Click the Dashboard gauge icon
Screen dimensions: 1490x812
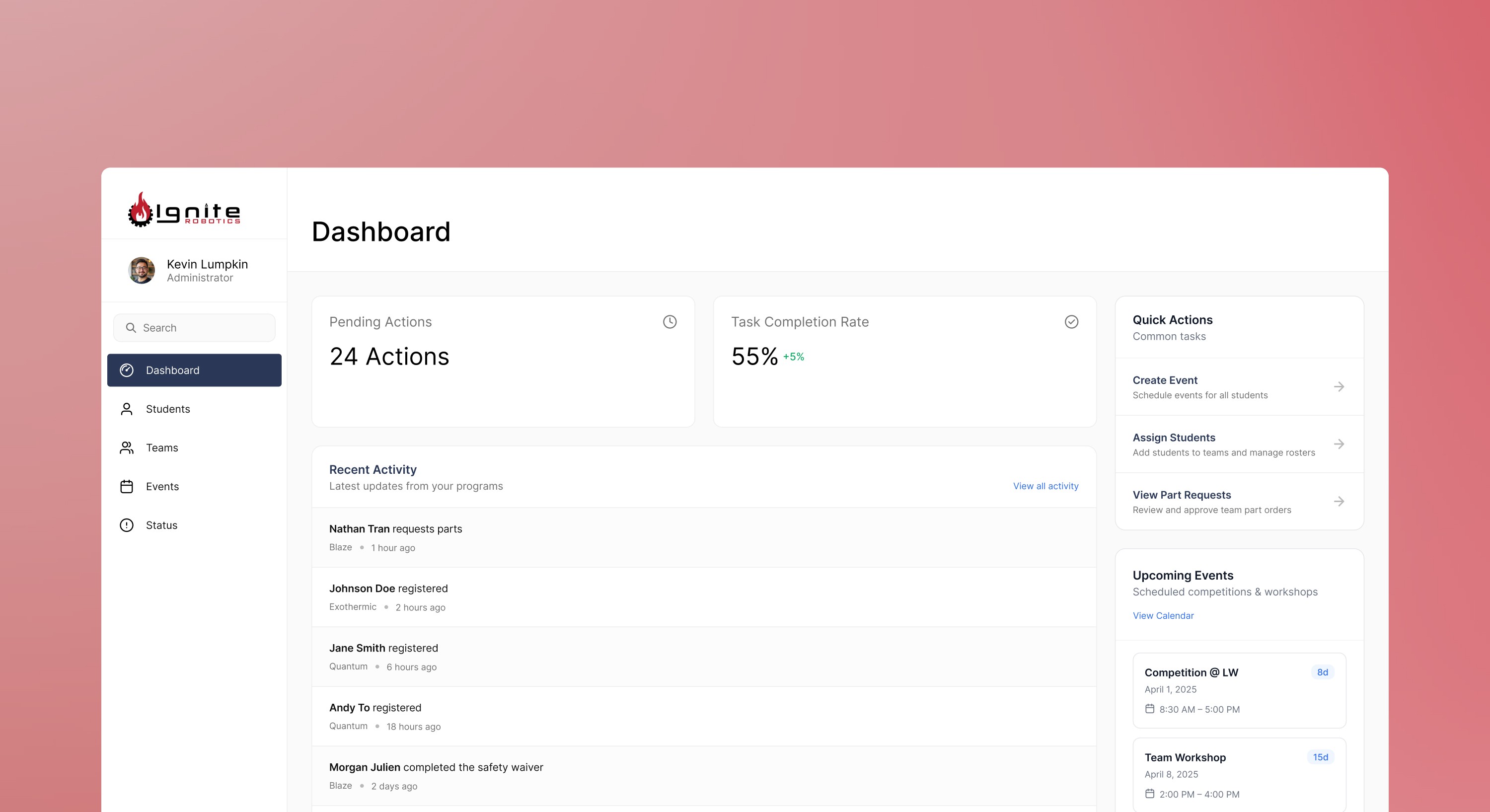(127, 370)
